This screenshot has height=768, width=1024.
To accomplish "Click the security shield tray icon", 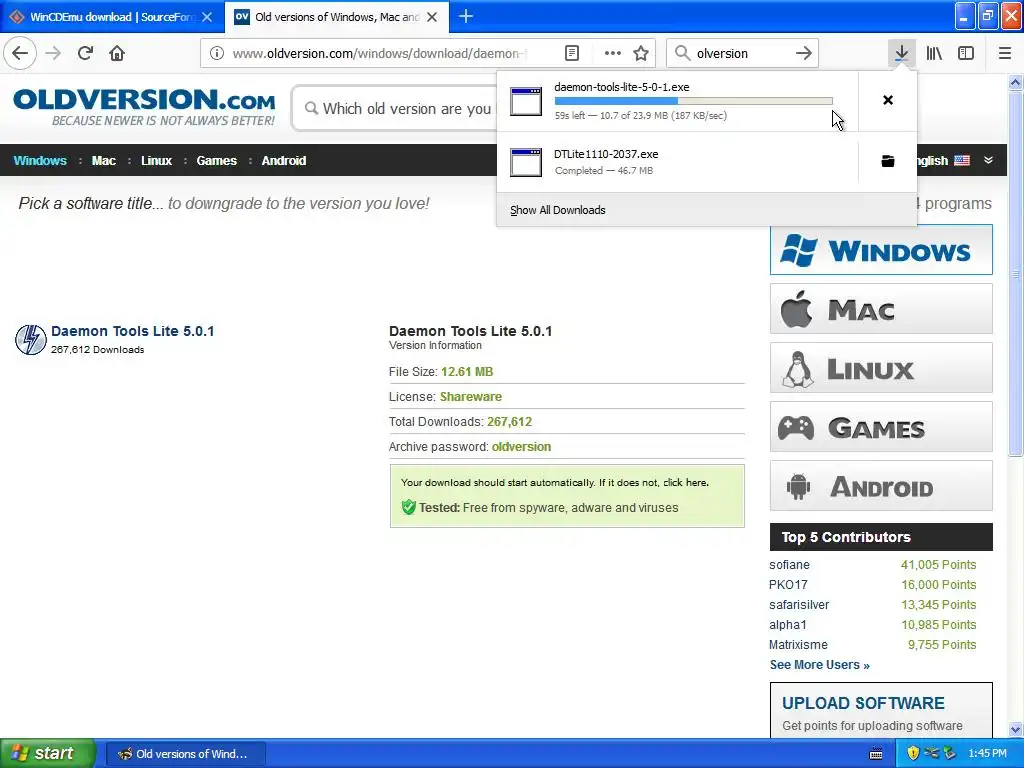I will (913, 753).
